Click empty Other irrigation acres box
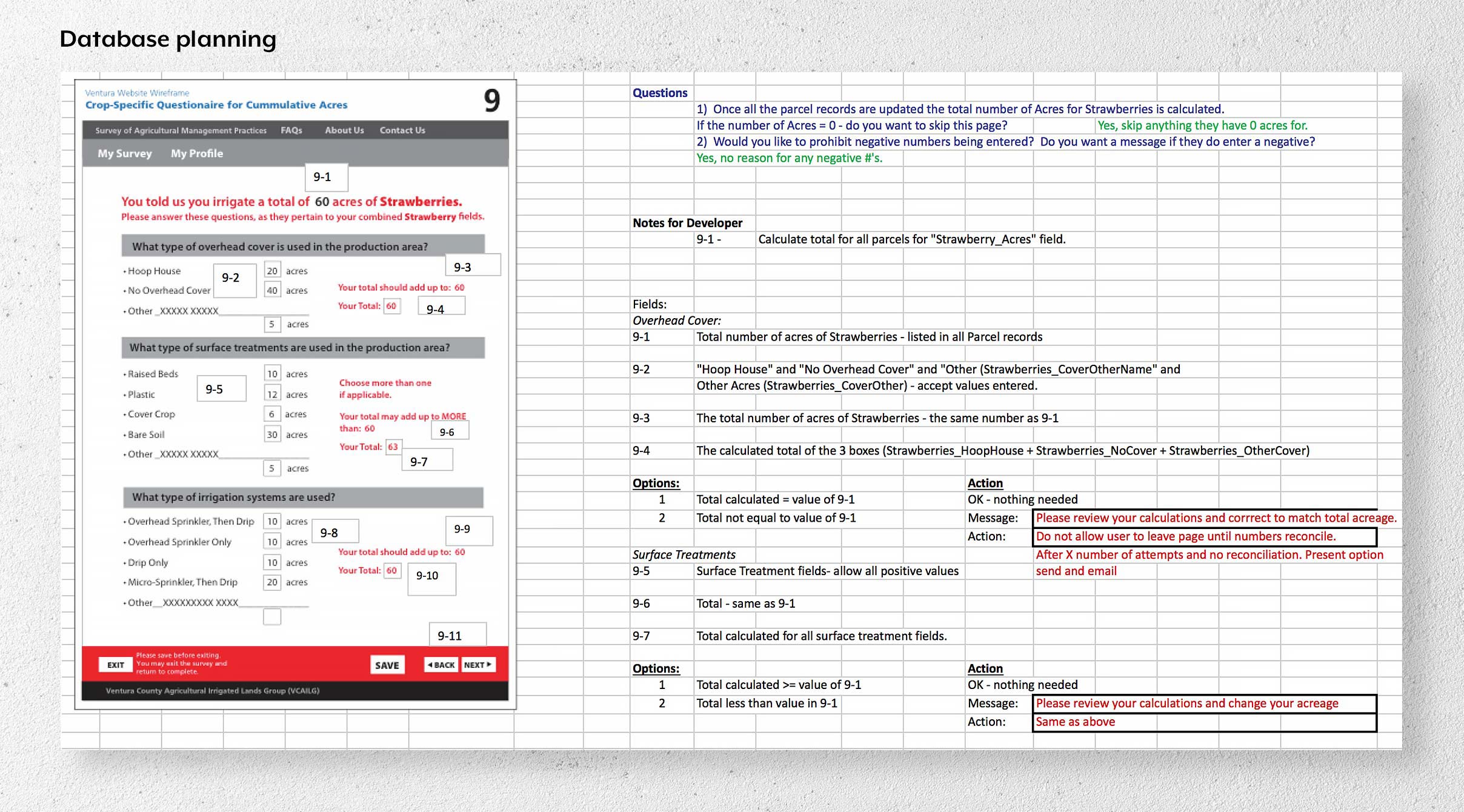 click(x=272, y=617)
